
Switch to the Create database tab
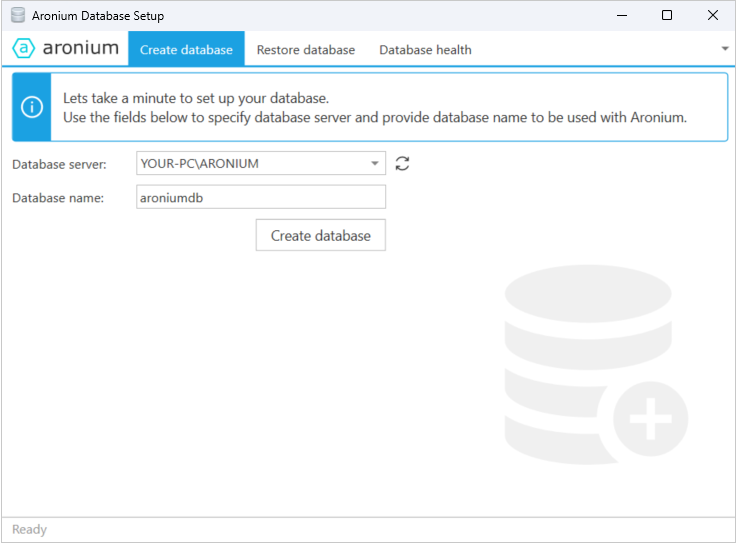(x=186, y=49)
